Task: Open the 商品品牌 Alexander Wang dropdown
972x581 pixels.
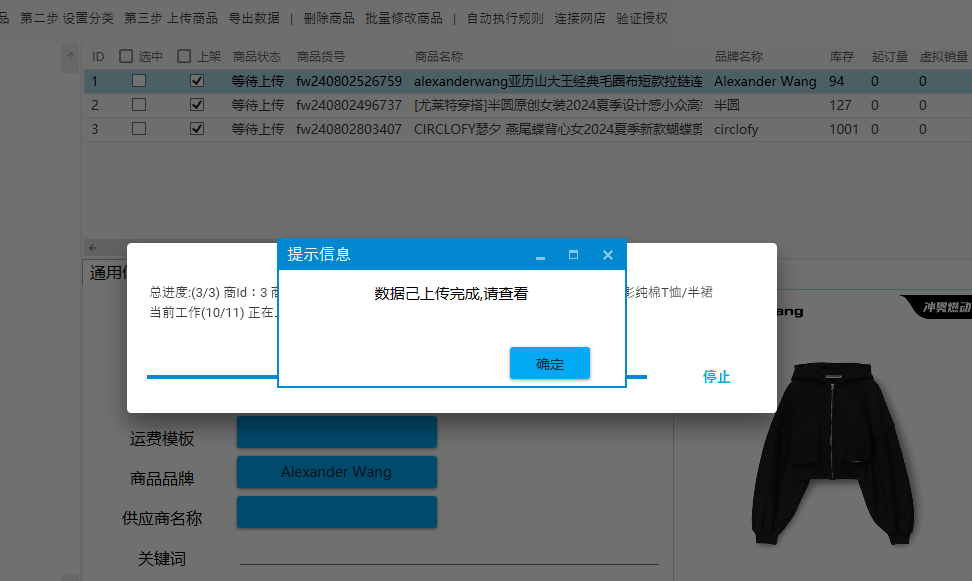Action: pyautogui.click(x=336, y=472)
